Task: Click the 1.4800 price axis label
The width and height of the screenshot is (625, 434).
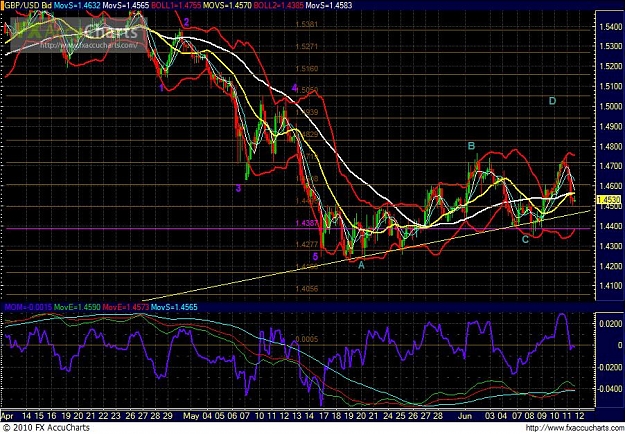Action: (610, 146)
